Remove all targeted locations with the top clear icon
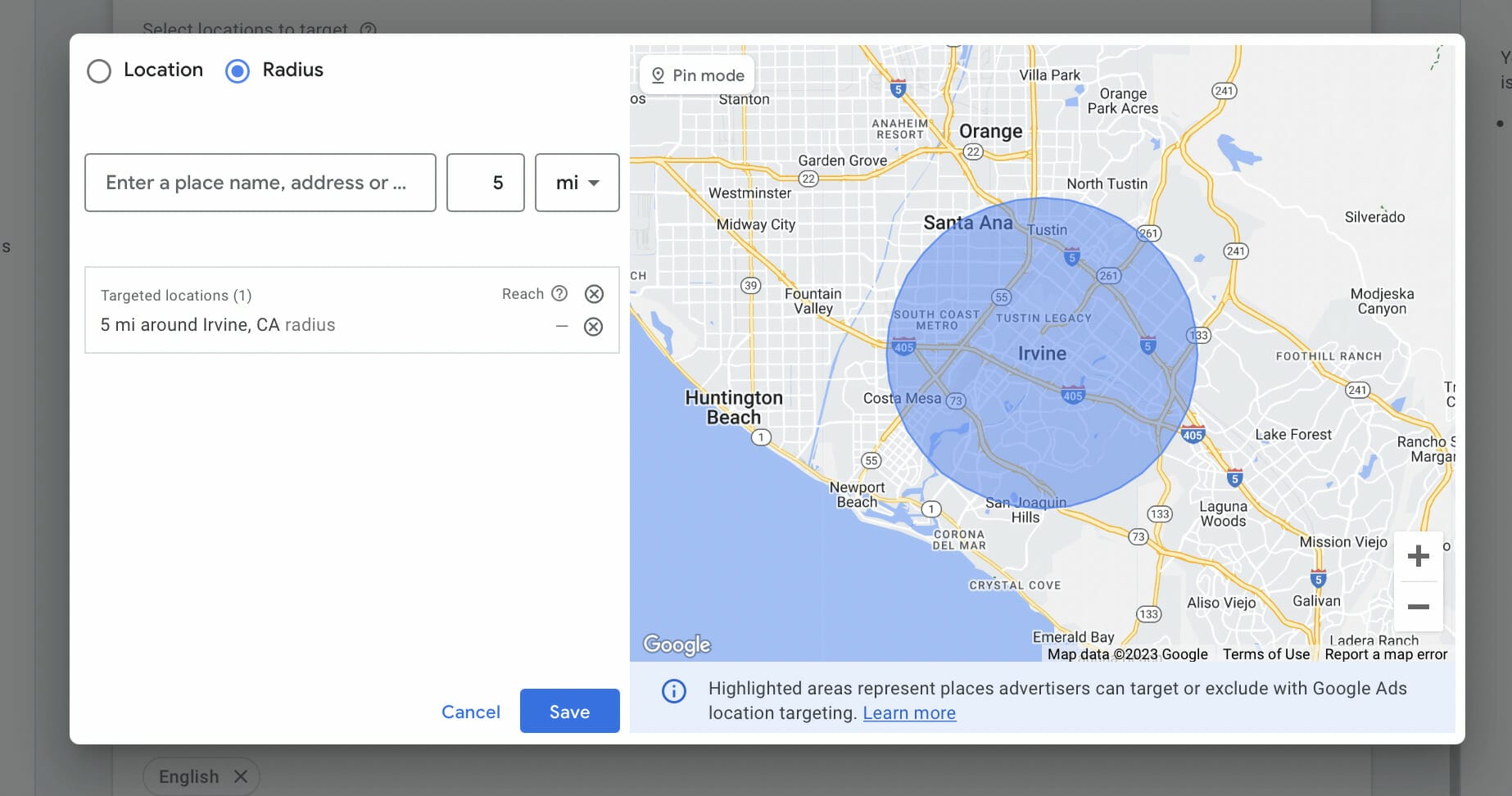Screen dimensions: 1512x796 click(x=593, y=294)
